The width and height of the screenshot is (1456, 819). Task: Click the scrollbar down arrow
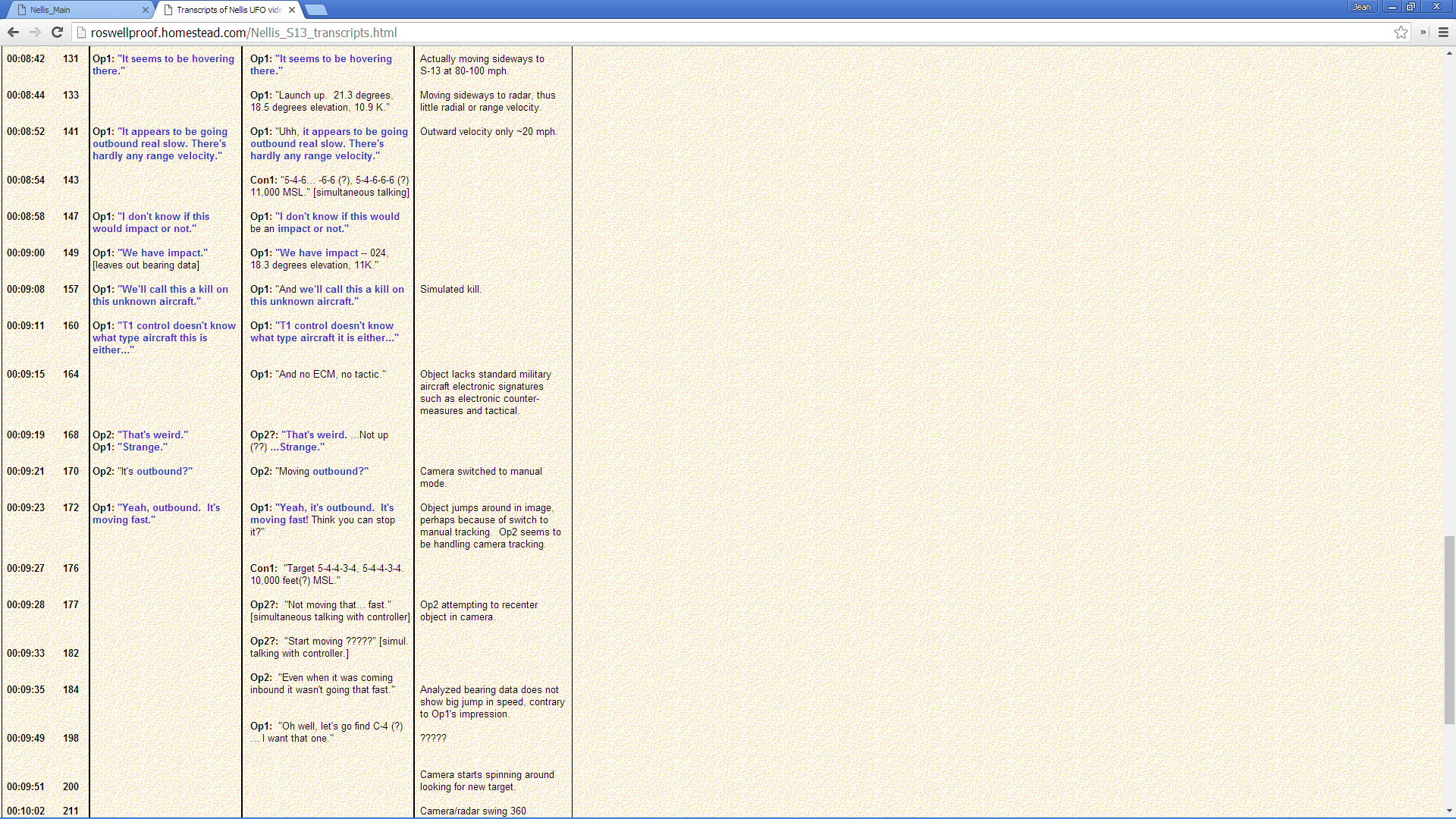[x=1449, y=811]
